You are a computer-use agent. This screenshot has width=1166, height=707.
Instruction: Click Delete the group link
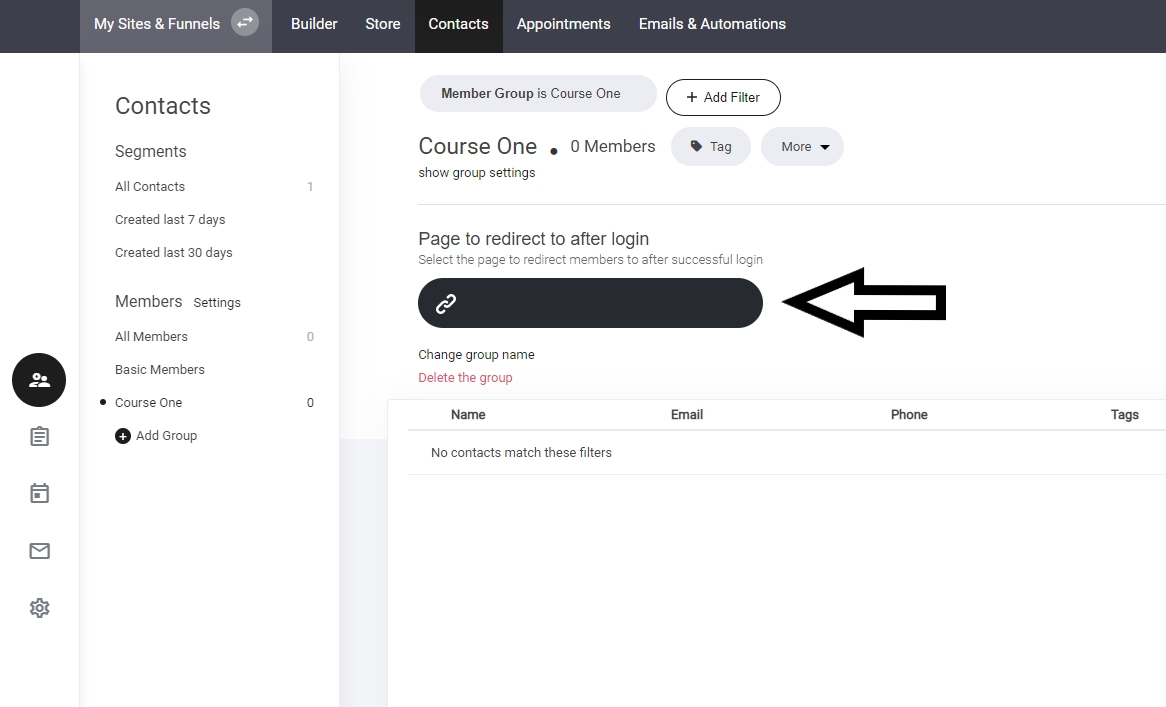pos(465,378)
